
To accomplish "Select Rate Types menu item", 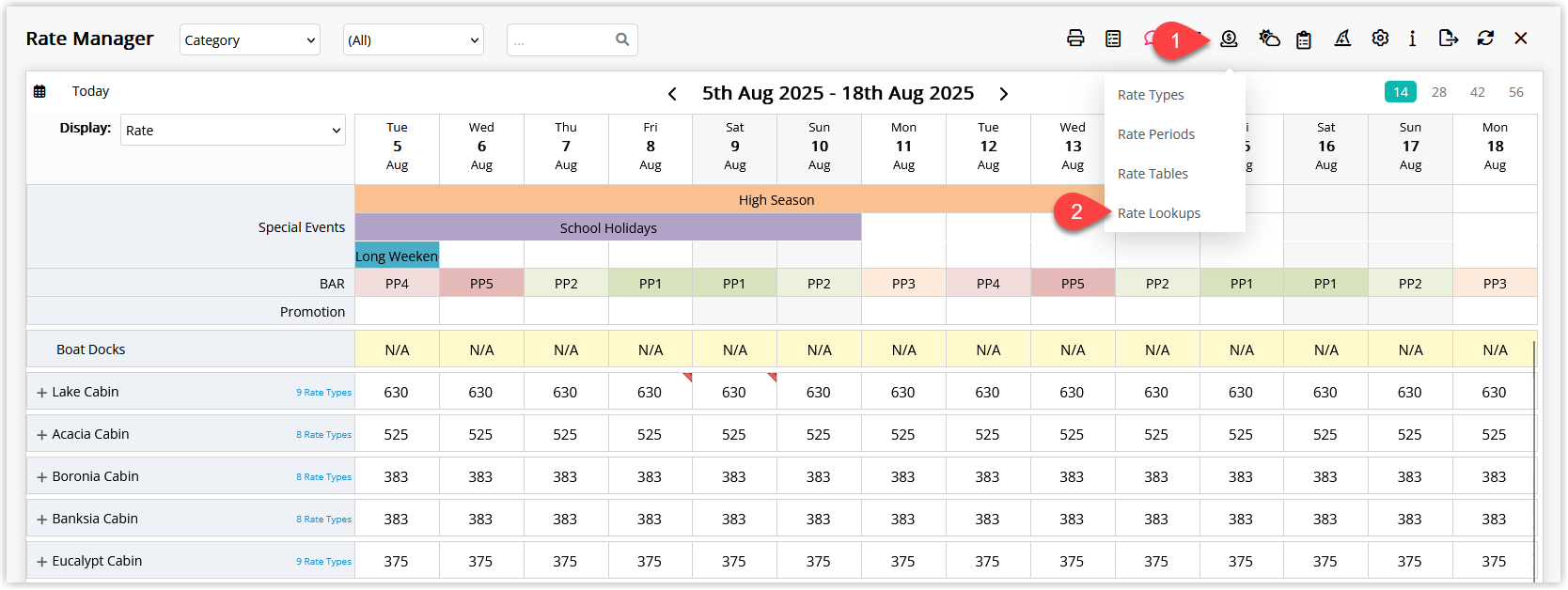I will point(1151,95).
